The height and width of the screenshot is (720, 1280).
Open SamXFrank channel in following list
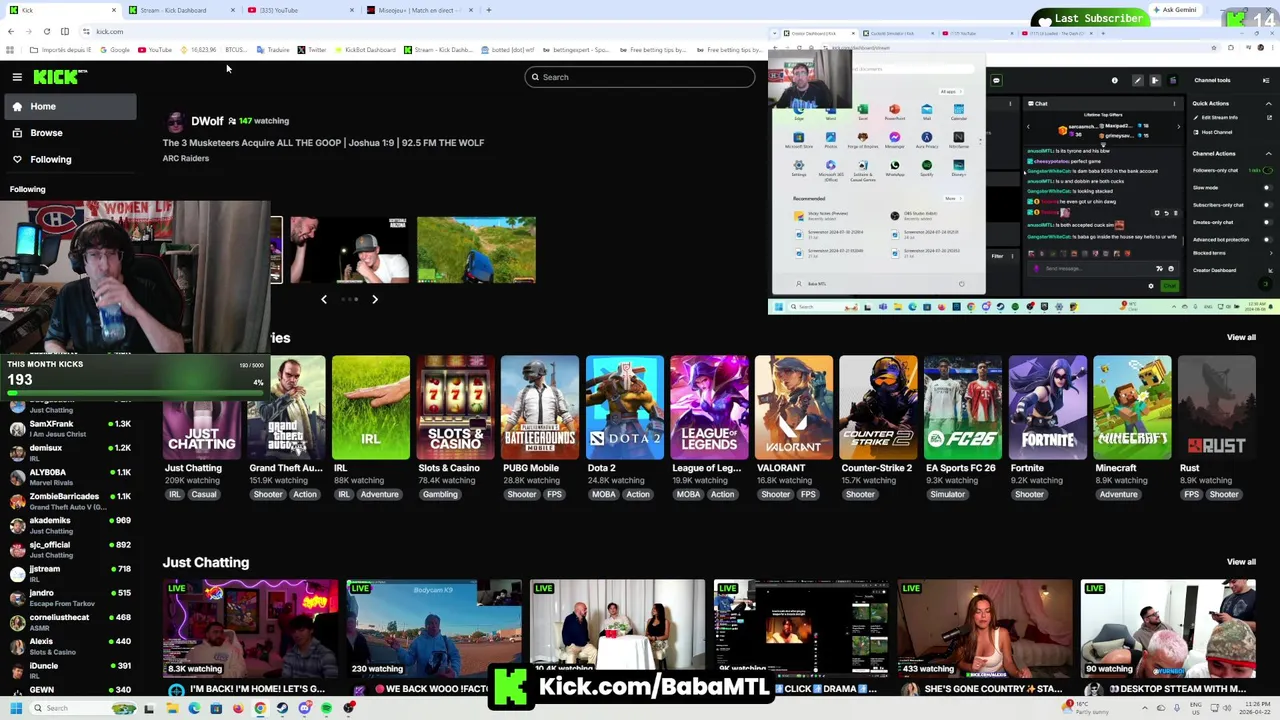tap(70, 429)
